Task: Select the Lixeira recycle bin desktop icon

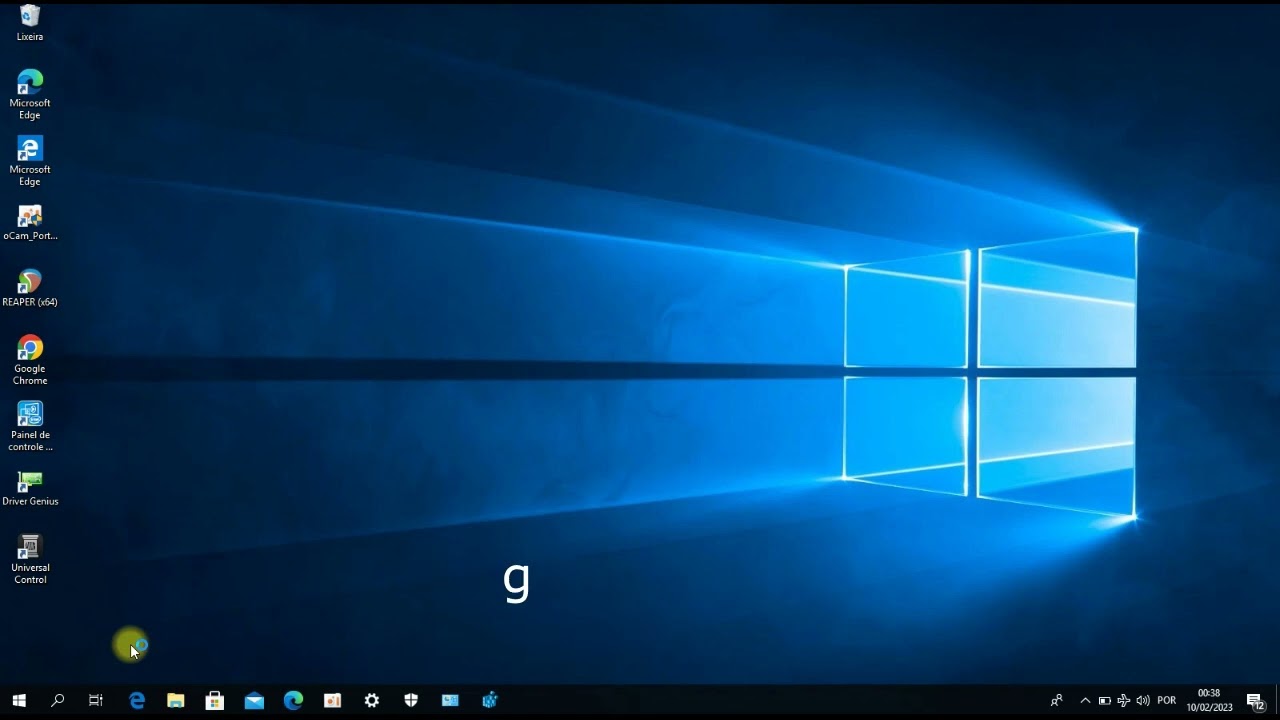Action: point(30,23)
